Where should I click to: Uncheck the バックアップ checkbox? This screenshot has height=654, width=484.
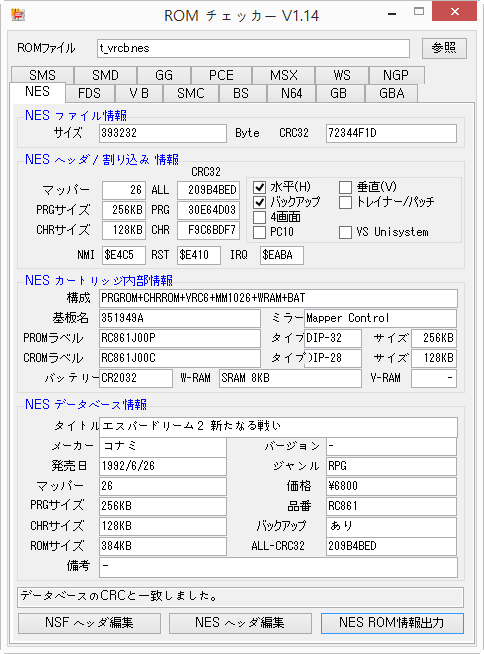pyautogui.click(x=260, y=203)
